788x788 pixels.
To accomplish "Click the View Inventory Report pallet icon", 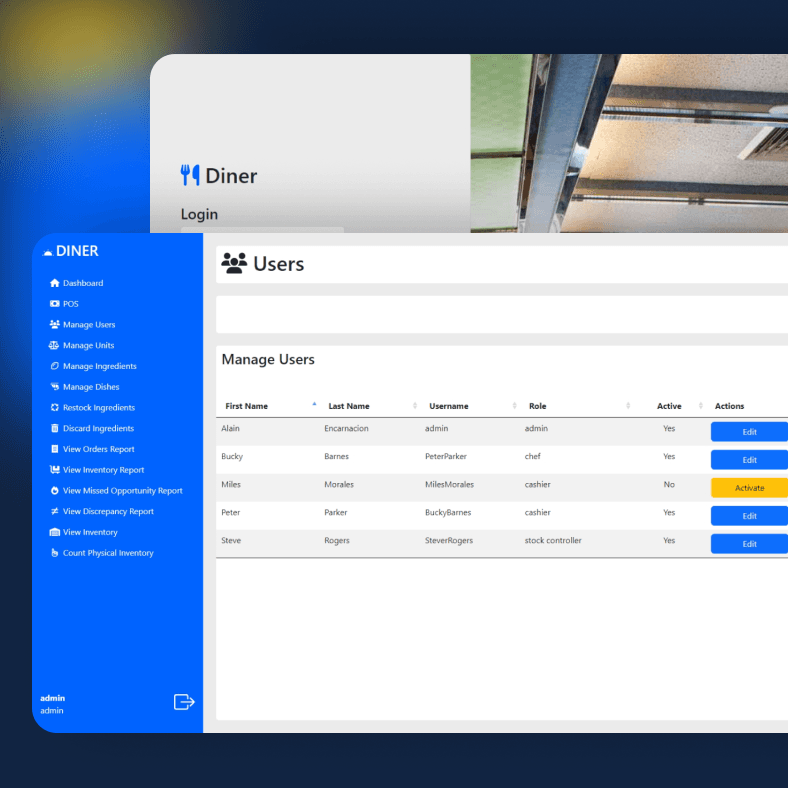I will pos(55,469).
